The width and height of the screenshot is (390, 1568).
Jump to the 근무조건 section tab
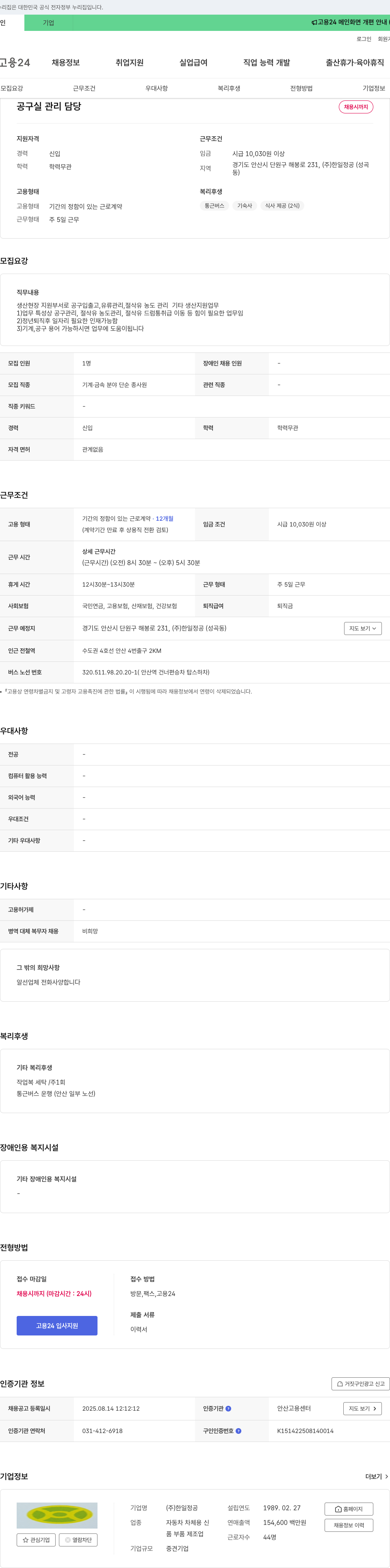coord(84,88)
